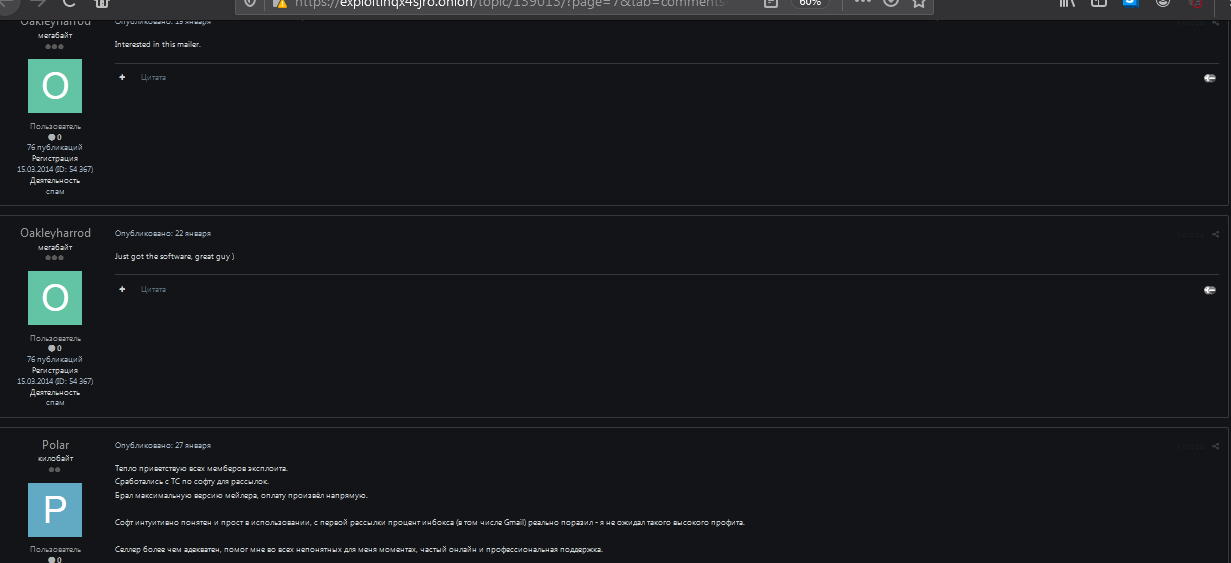Open the Oakleyharrod username link on 22 января post
Viewport: 1231px width, 563px height.
(55, 233)
